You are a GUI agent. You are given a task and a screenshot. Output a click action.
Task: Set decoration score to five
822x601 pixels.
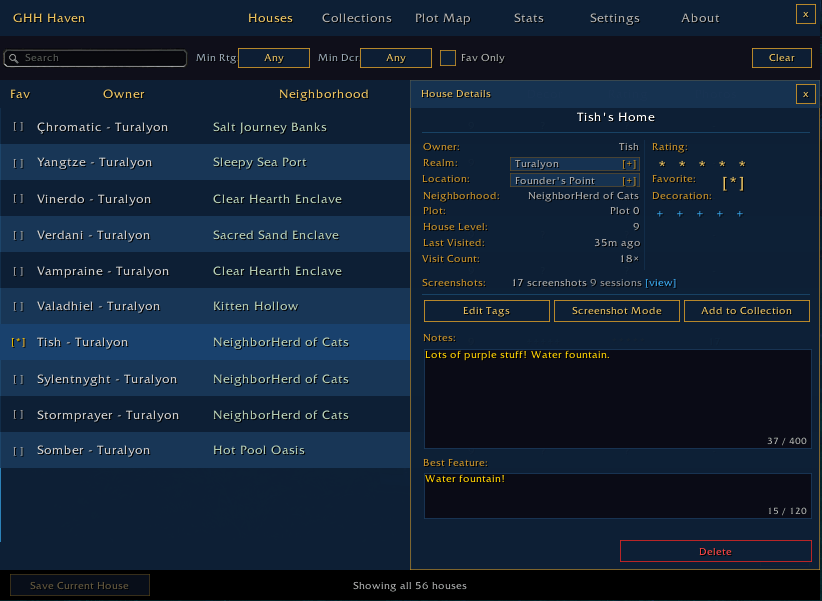[740, 214]
